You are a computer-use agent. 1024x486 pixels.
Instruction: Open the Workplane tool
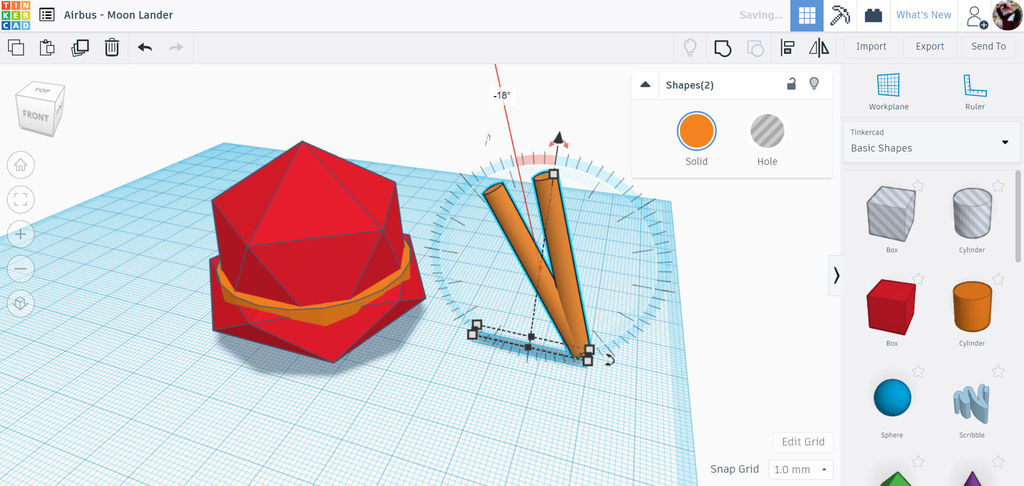tap(888, 91)
